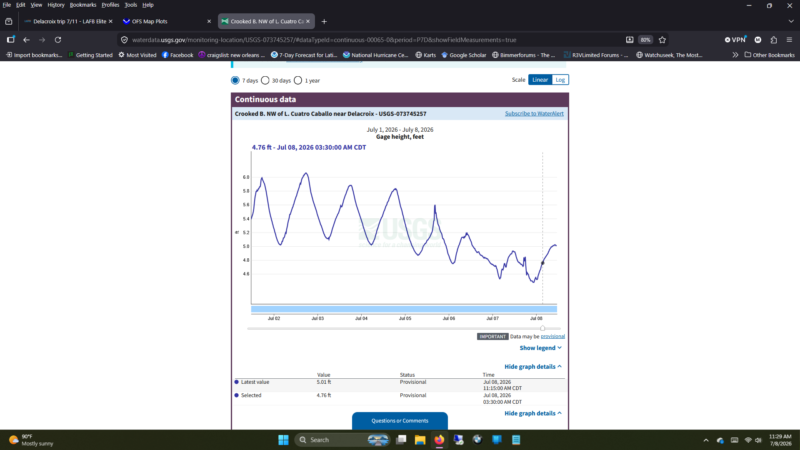
Task: Click the blue time range bar below the graph
Action: coord(404,309)
